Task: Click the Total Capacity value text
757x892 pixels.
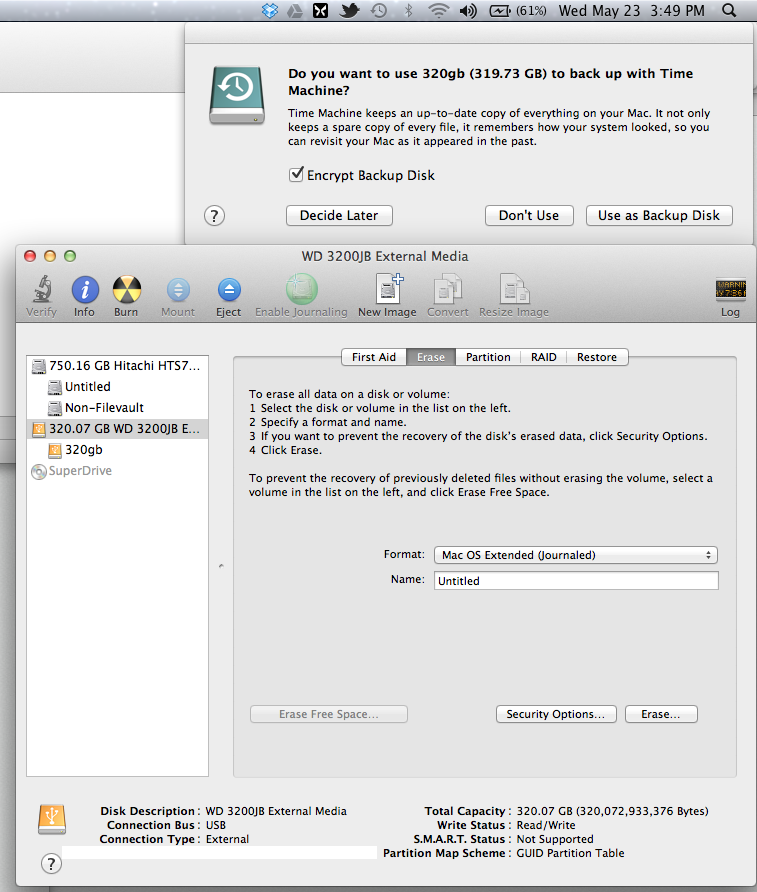Action: click(613, 811)
